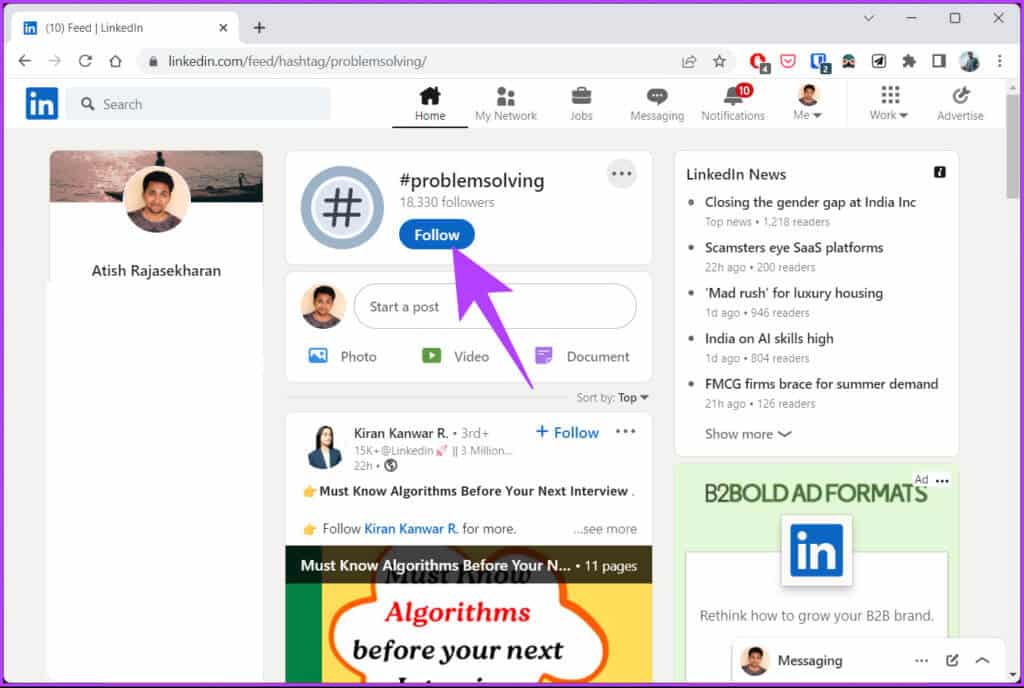Viewport: 1024px width, 688px height.
Task: Follow Kiran Kanwar R. from post header
Action: 568,432
